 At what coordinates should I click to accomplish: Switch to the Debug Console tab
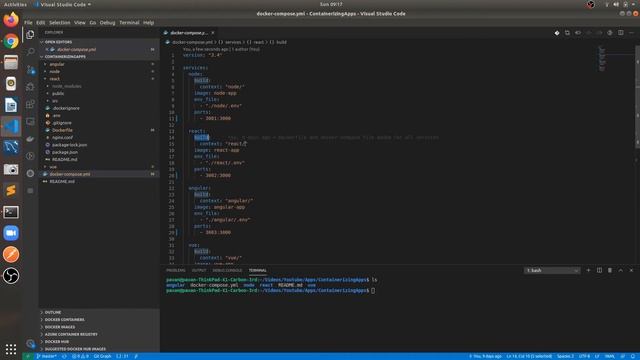[227, 270]
